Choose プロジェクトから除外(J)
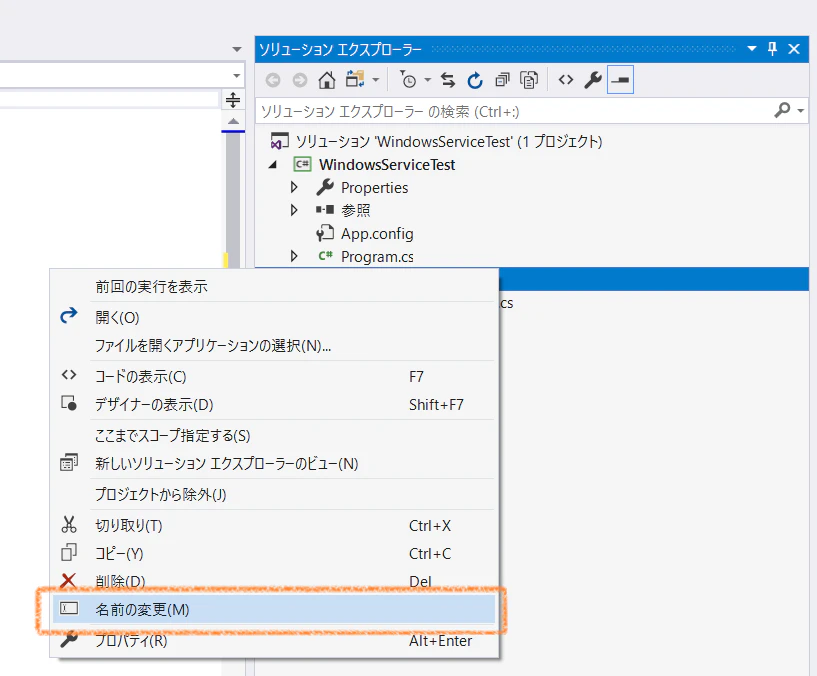Image resolution: width=817 pixels, height=676 pixels. pyautogui.click(x=274, y=494)
